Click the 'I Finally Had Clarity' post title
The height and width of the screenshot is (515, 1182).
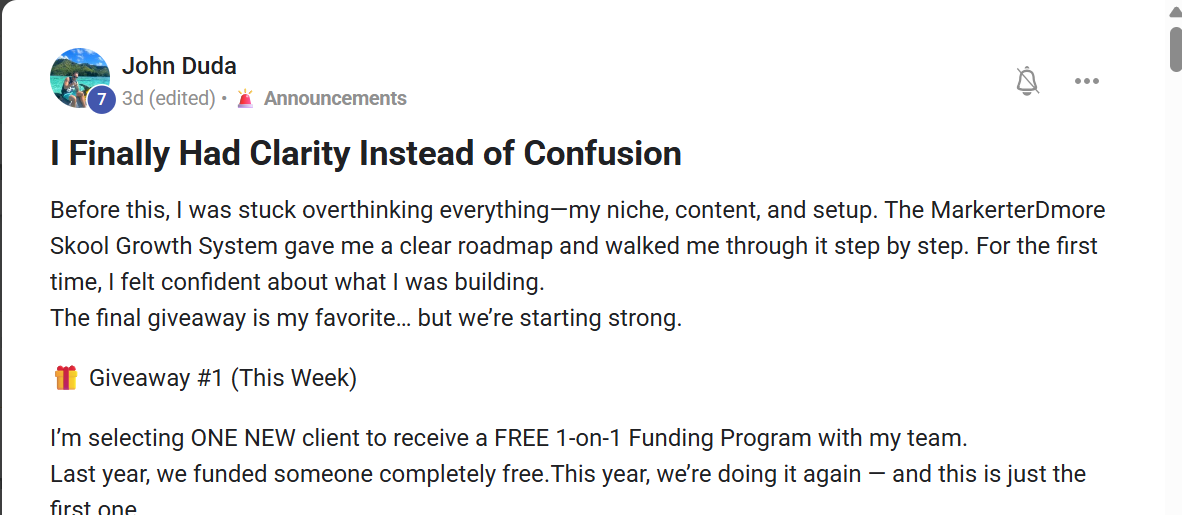pos(366,153)
